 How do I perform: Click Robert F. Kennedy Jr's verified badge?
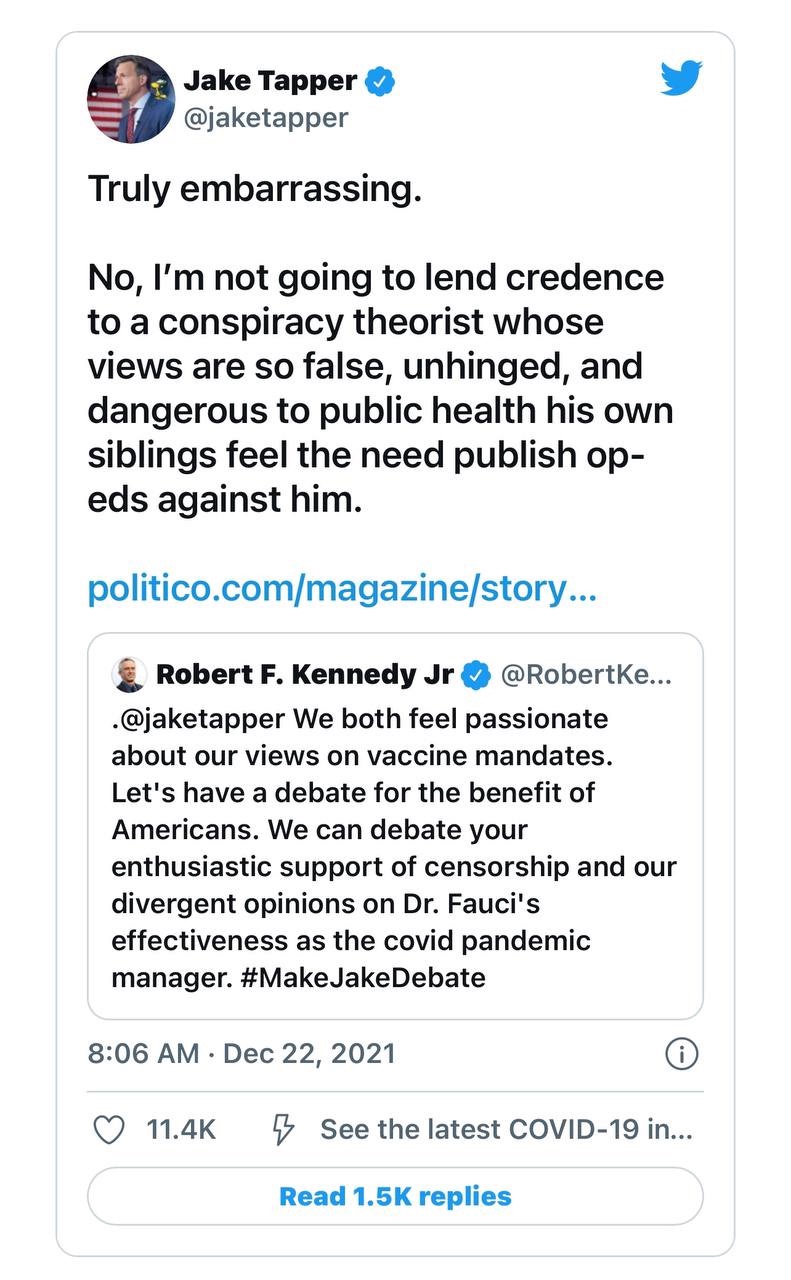476,675
